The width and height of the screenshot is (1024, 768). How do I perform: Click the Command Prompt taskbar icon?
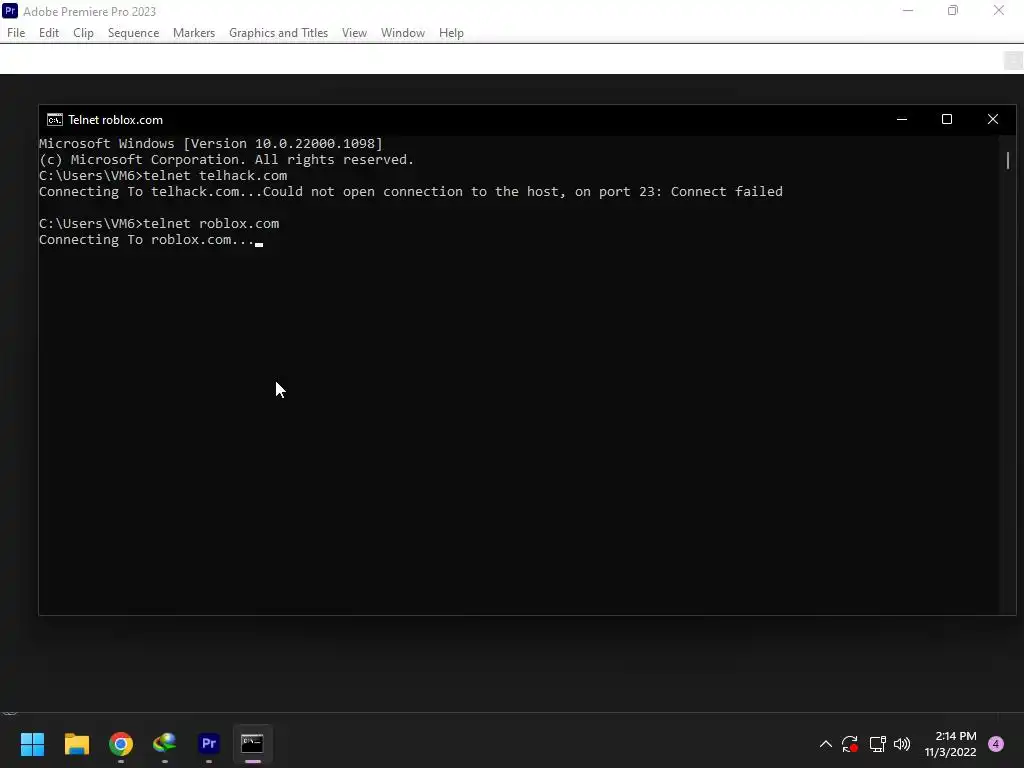[x=252, y=744]
